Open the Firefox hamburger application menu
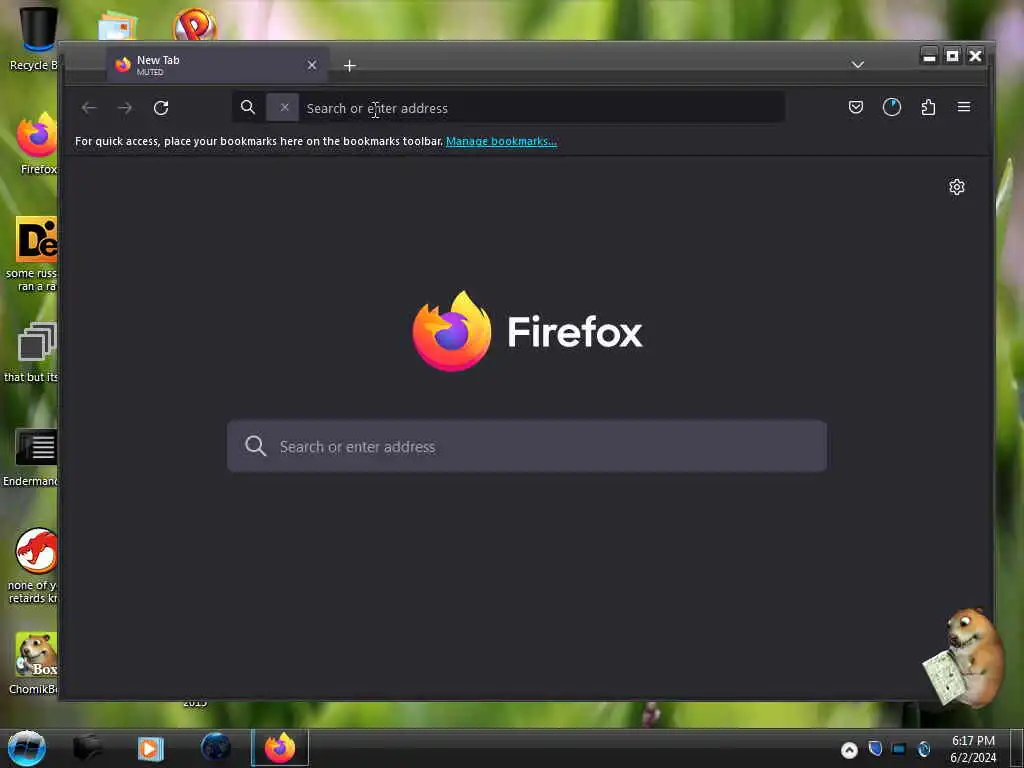 click(963, 107)
